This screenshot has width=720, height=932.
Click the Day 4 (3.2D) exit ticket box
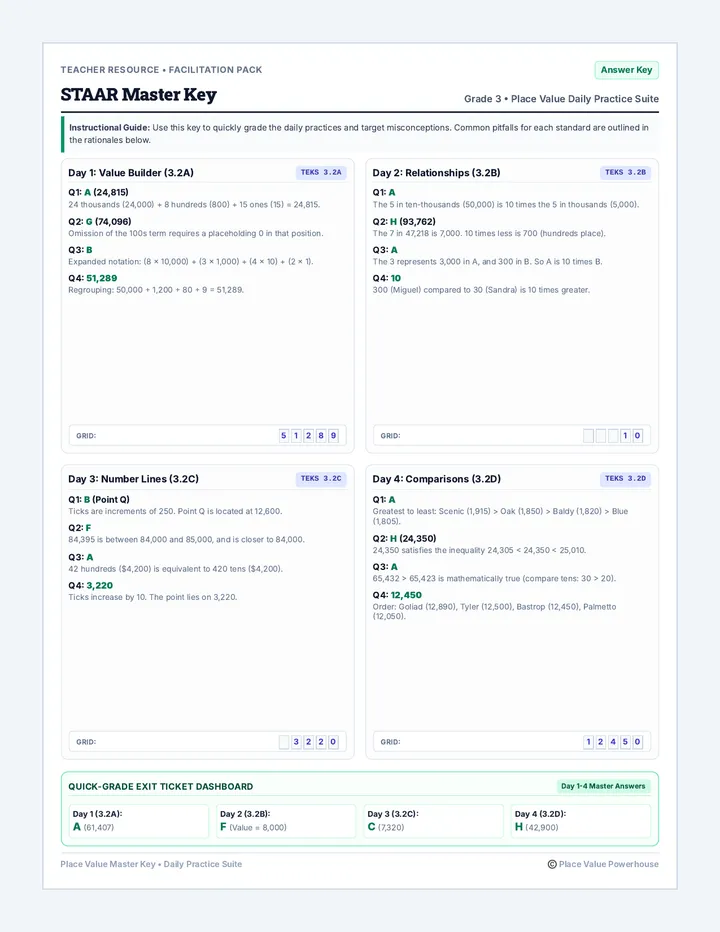[581, 821]
